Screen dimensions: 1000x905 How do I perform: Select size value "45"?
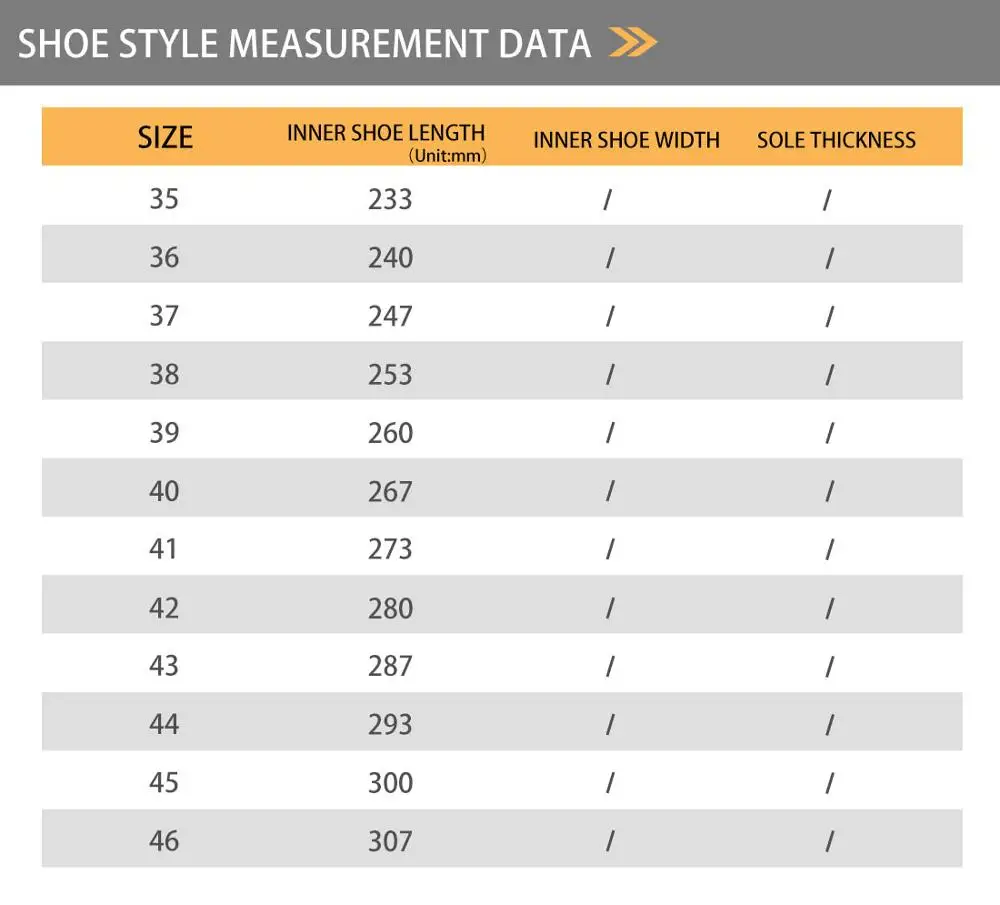(164, 783)
